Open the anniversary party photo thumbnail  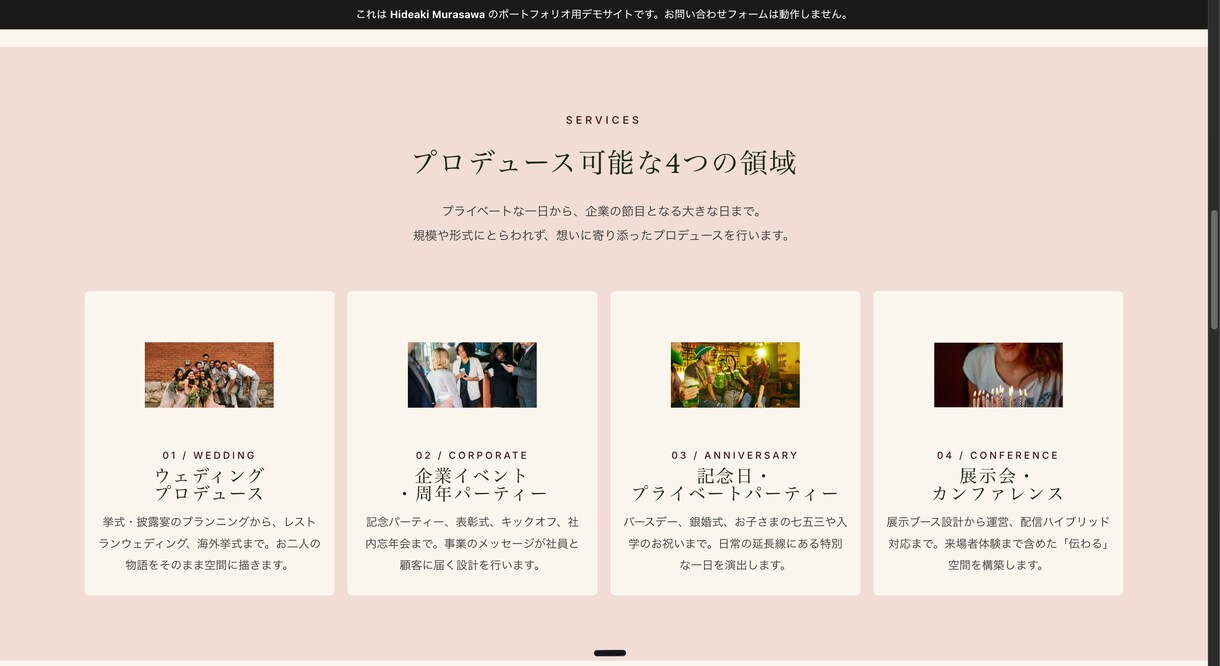tap(735, 375)
